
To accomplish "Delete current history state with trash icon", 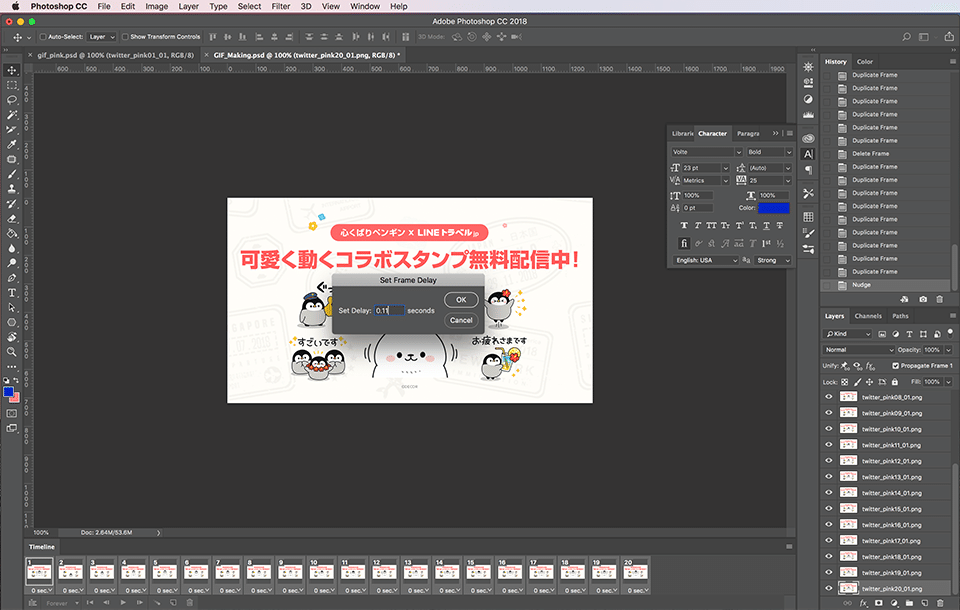I will pyautogui.click(x=939, y=299).
